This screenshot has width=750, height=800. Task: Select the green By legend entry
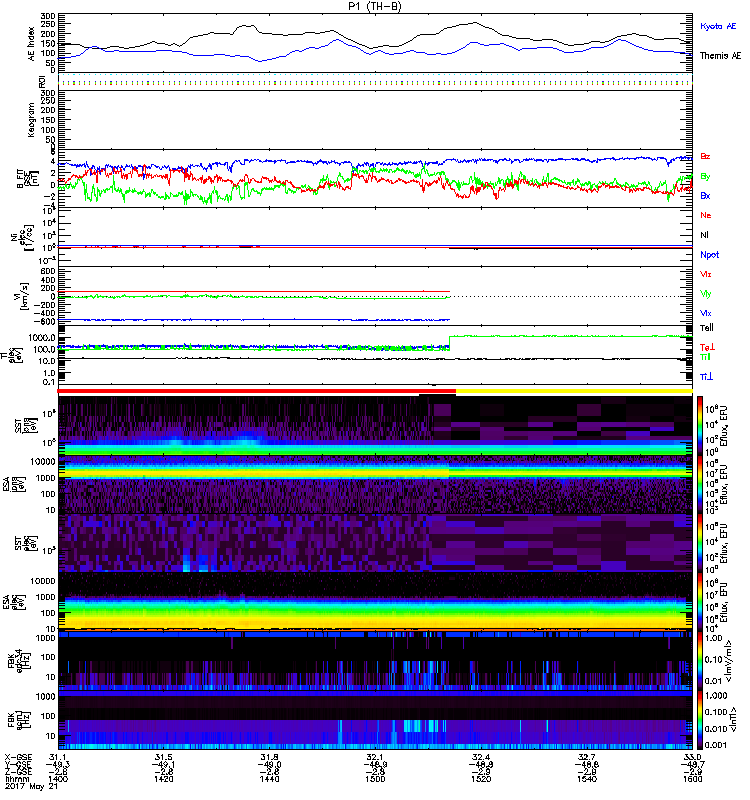coord(705,177)
